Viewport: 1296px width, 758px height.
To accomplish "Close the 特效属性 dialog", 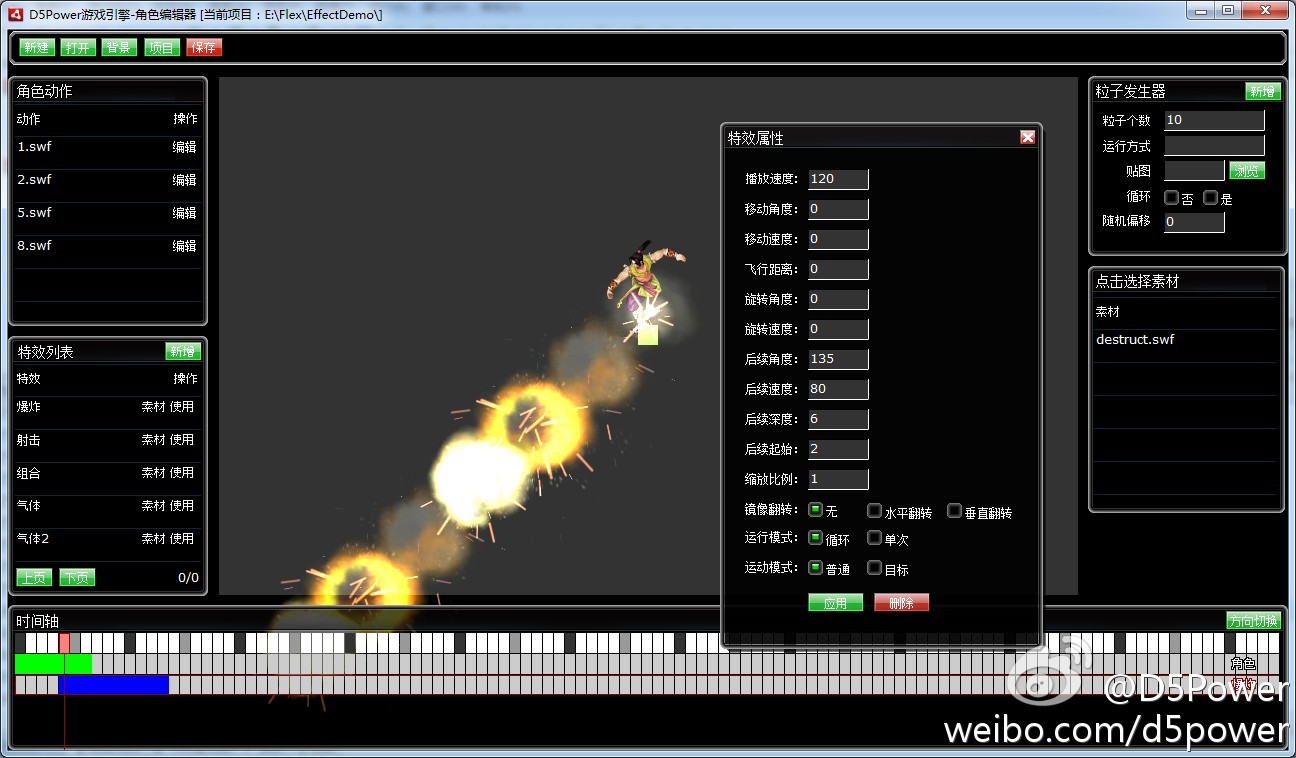I will point(1027,138).
